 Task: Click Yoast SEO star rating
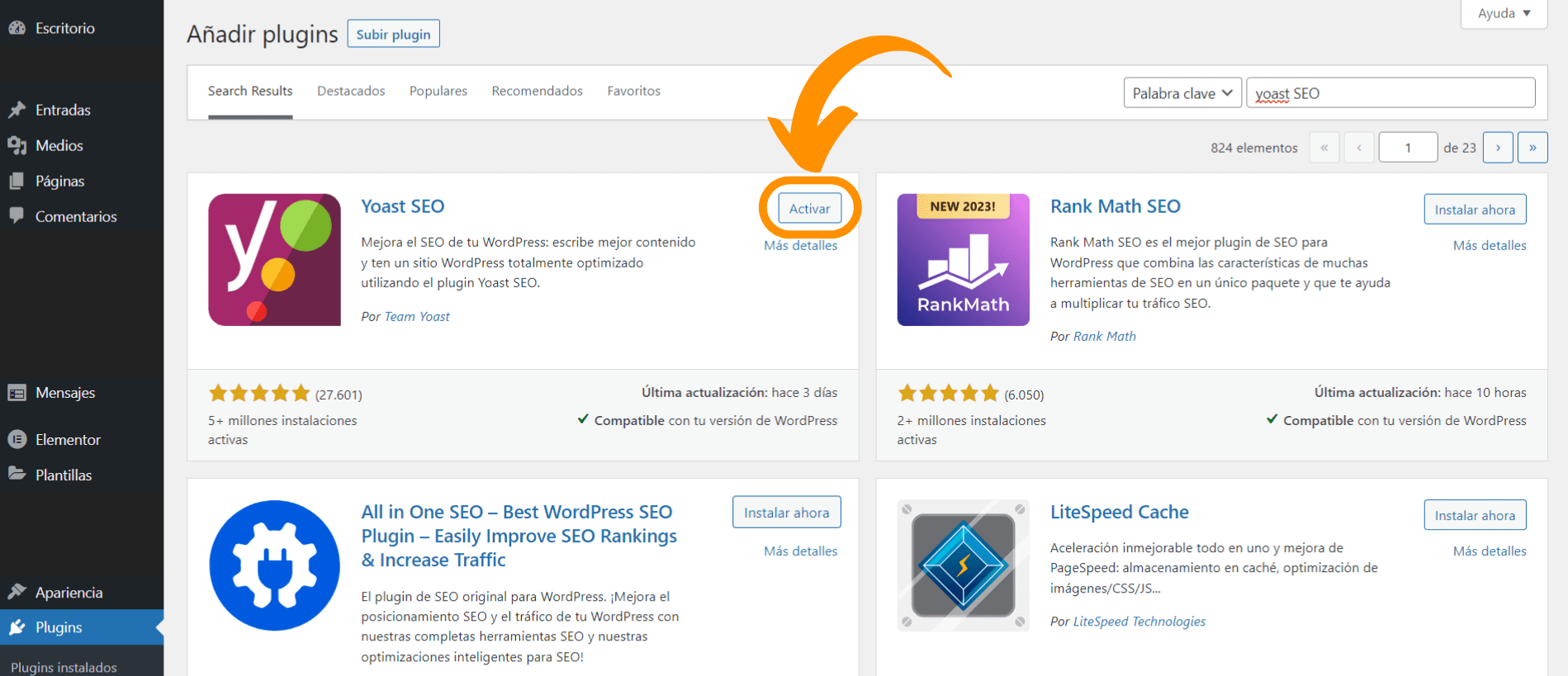click(259, 394)
